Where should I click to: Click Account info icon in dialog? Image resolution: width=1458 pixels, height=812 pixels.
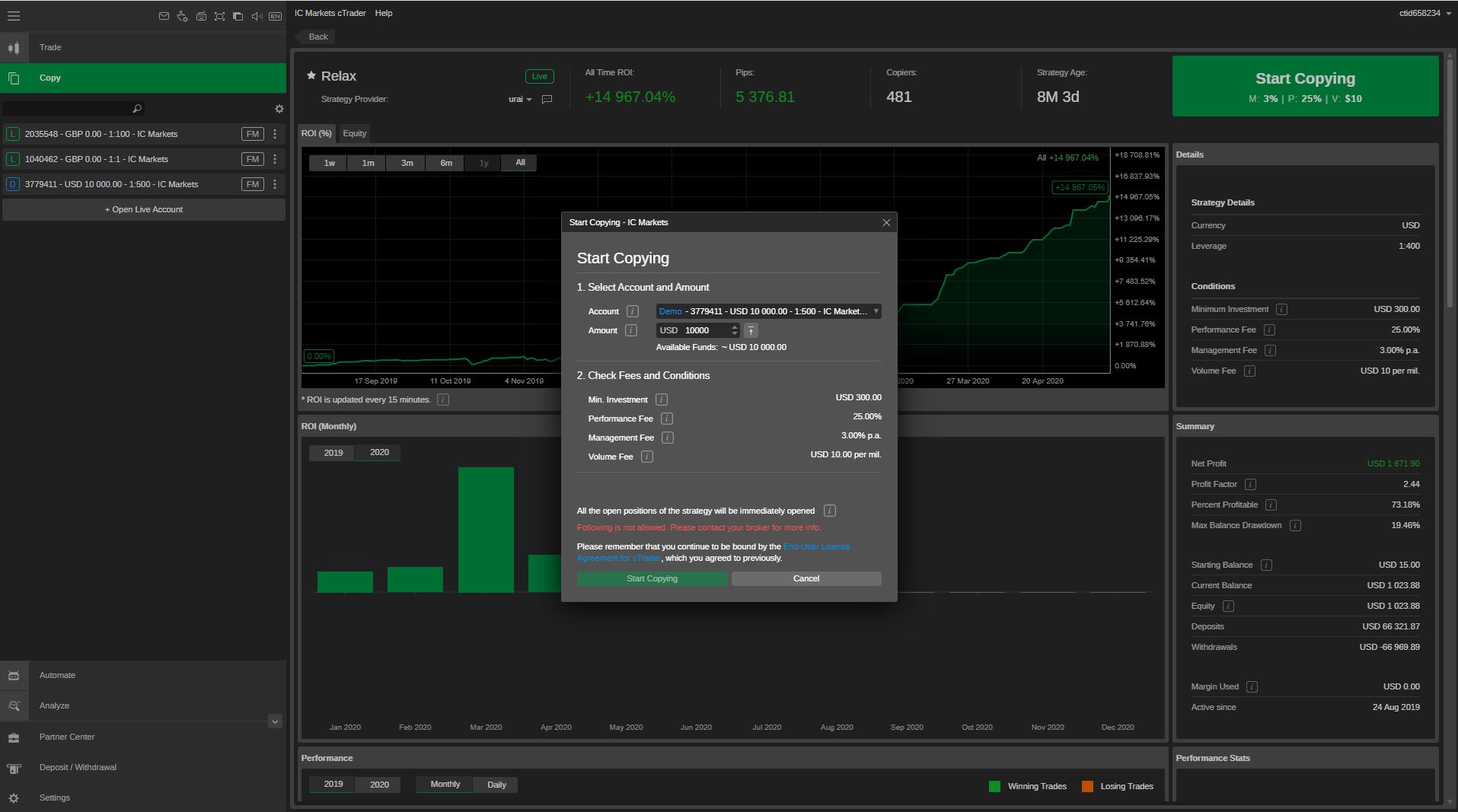point(632,311)
